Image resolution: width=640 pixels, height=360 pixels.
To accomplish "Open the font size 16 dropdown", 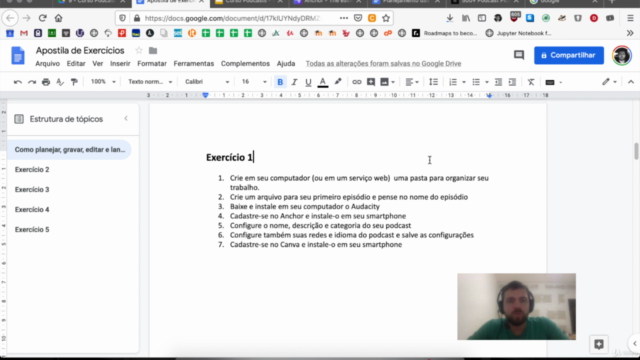I will coord(253,82).
